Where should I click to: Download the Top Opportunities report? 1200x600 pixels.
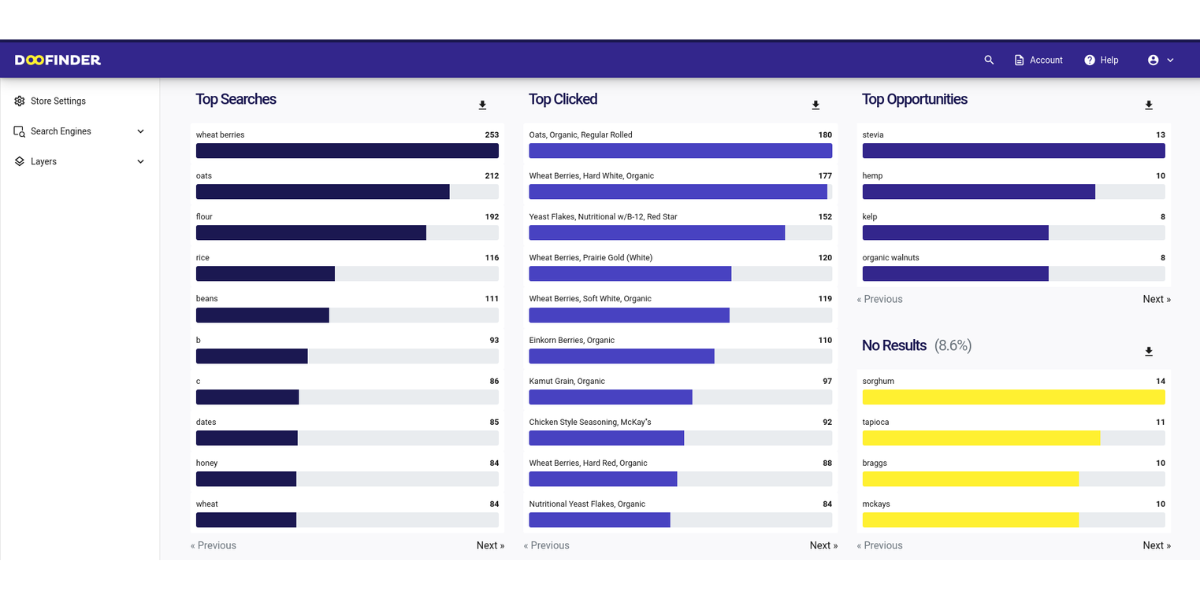click(1148, 104)
